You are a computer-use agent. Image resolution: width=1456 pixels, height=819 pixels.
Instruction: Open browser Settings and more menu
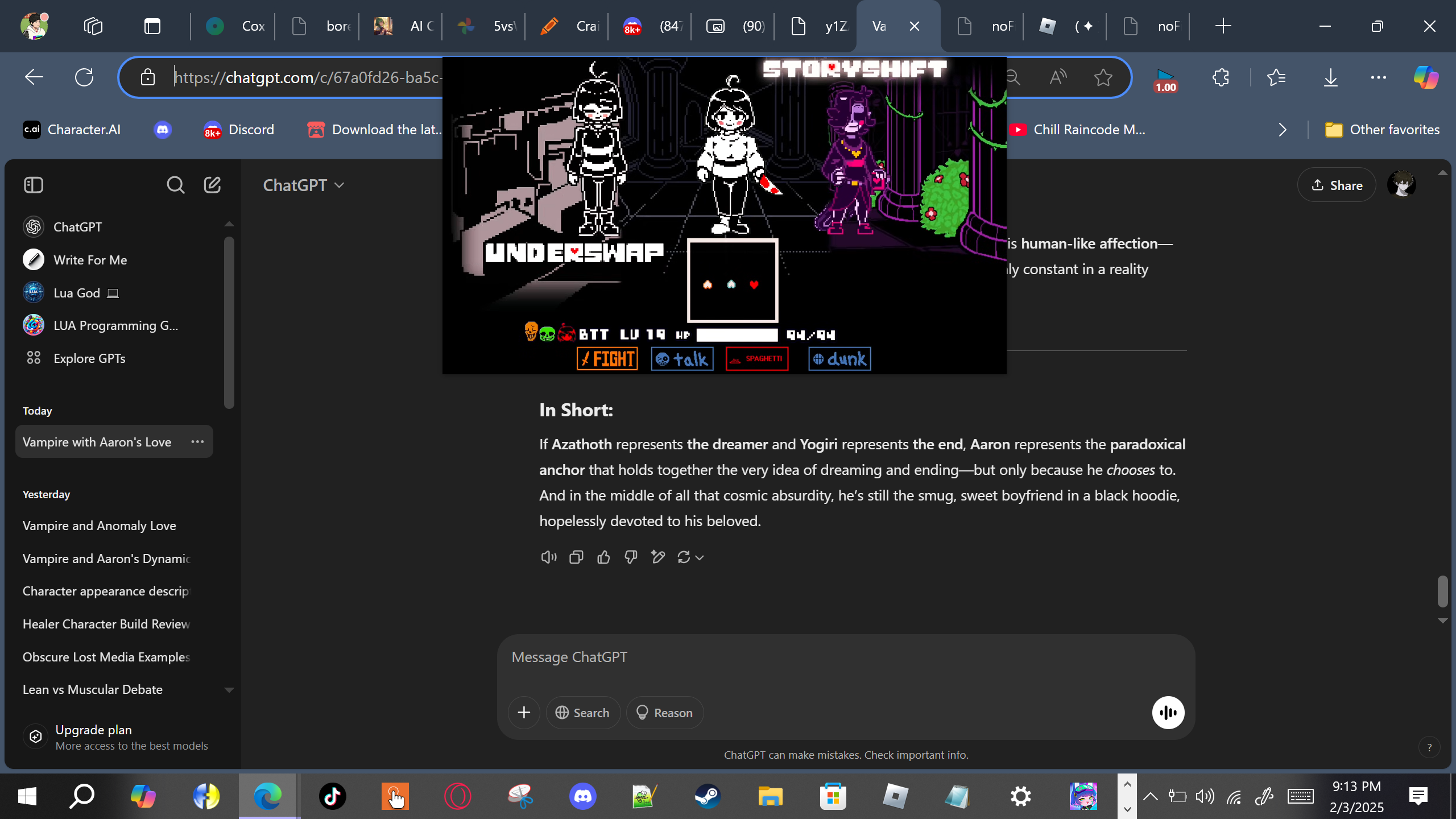1379,77
